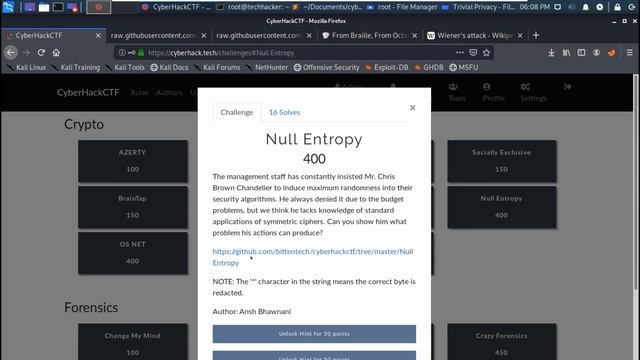Open the page actions three-dots menu
640x360 pixels.
coord(460,52)
